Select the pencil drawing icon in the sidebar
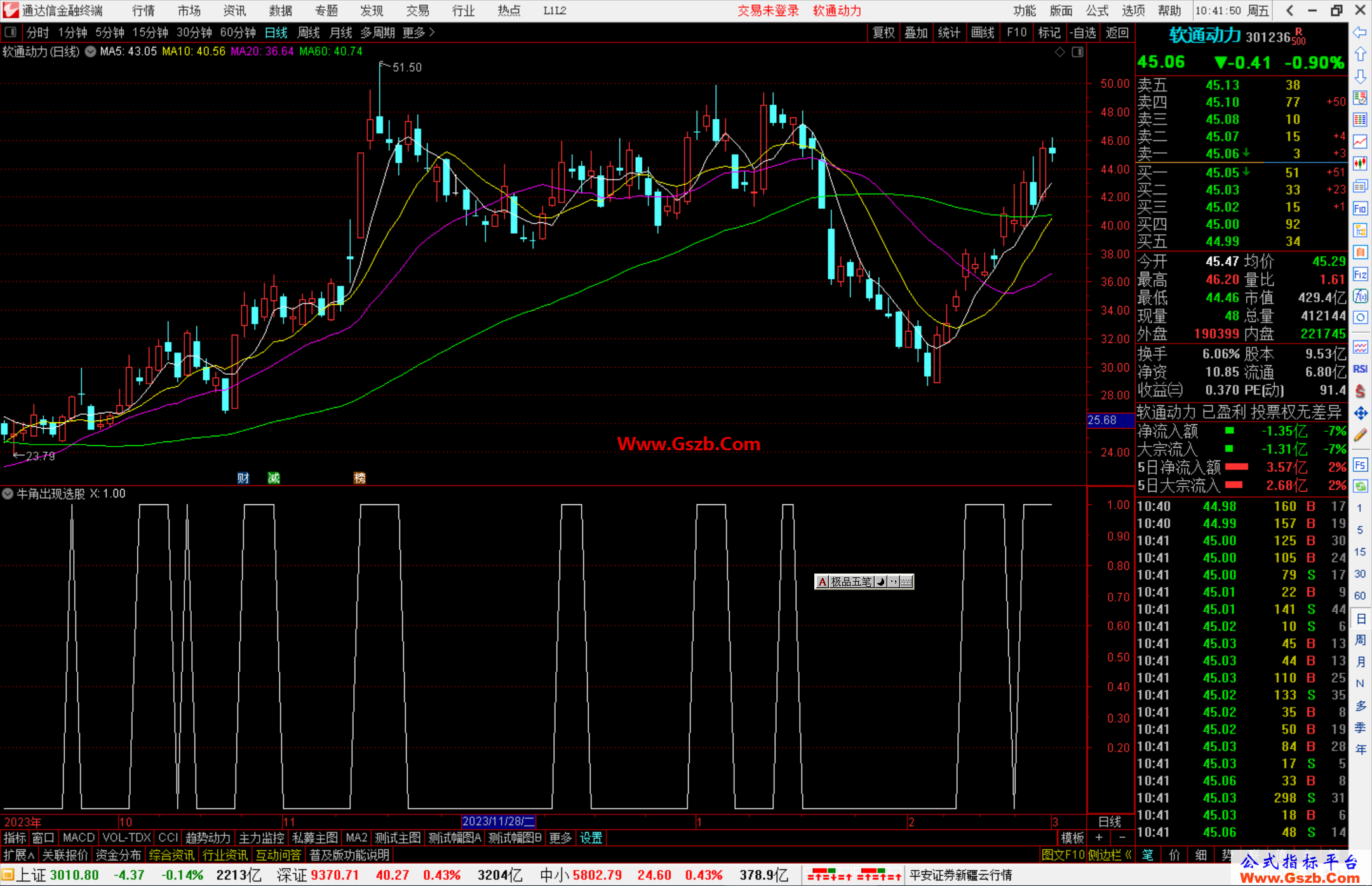 point(1360,436)
